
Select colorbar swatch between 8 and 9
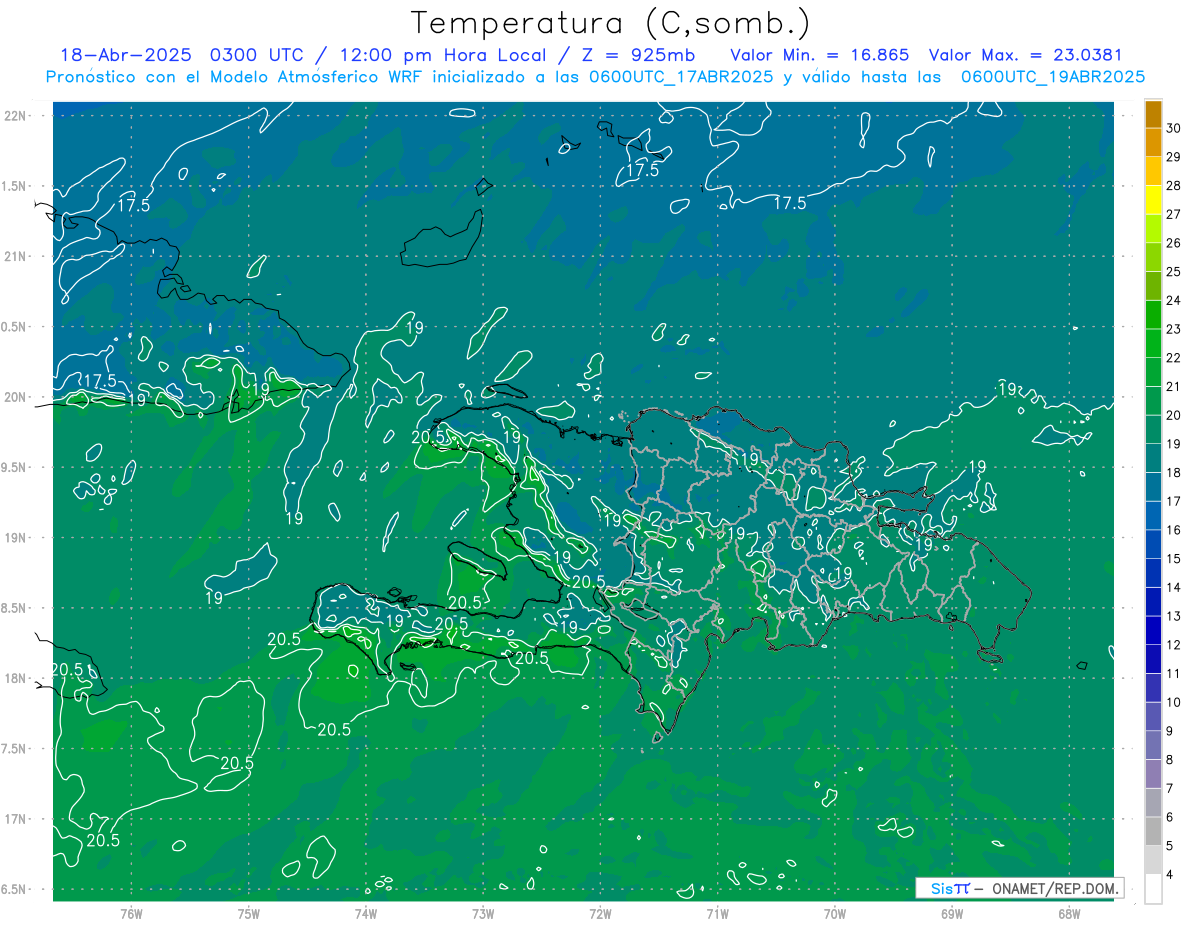tap(1154, 746)
